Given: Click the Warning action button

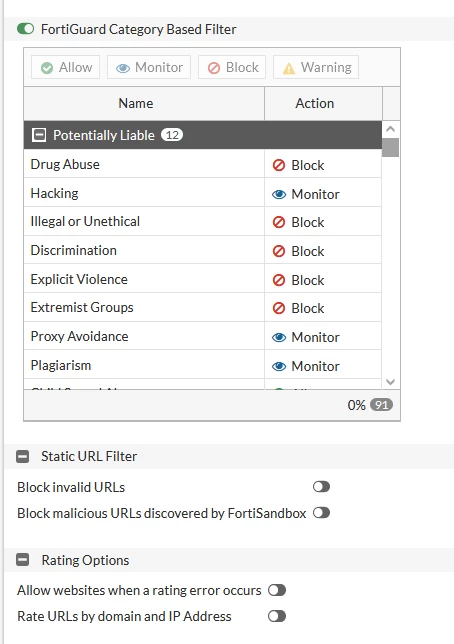Looking at the screenshot, I should pyautogui.click(x=316, y=67).
